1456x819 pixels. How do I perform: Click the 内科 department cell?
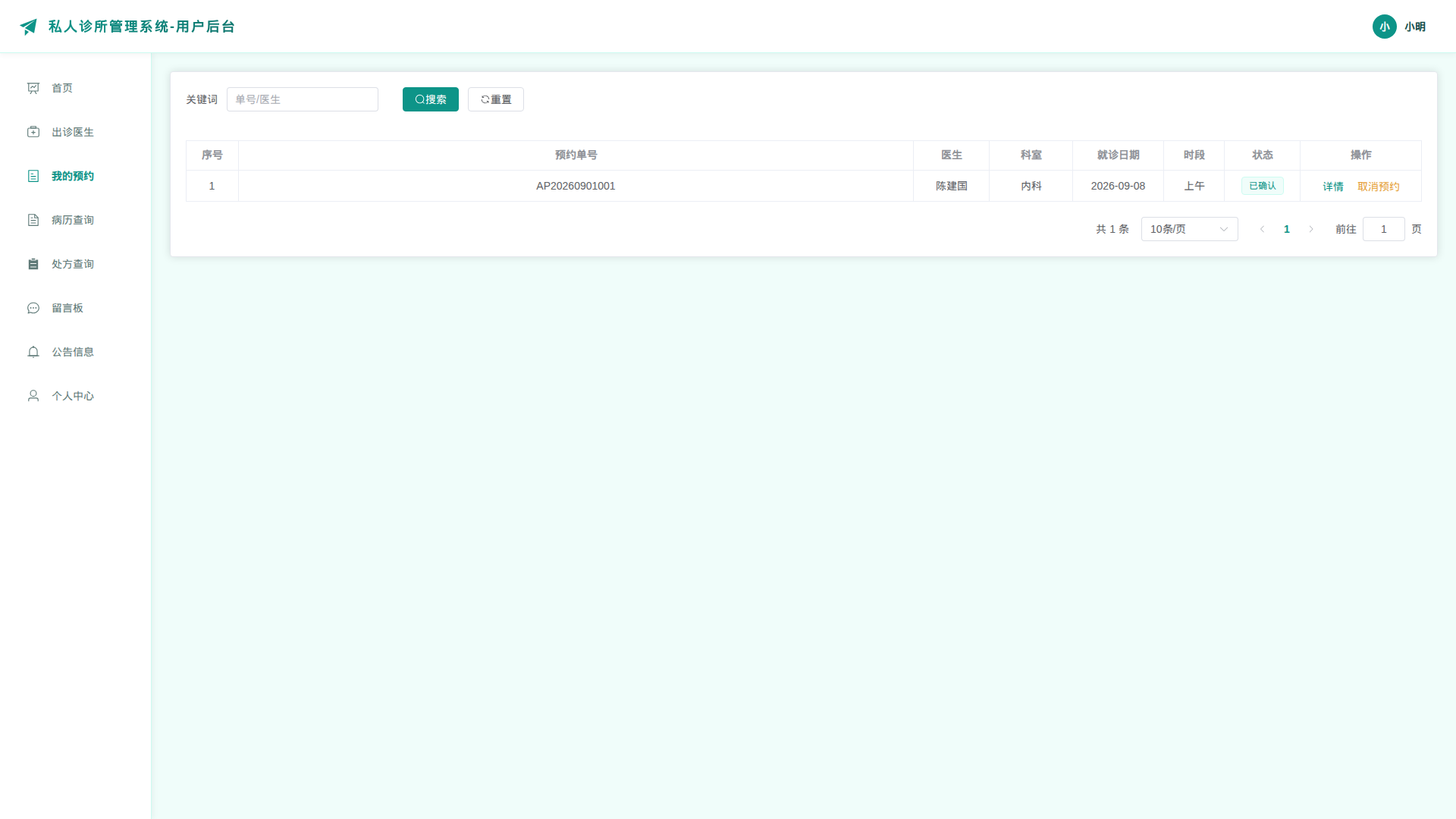click(1031, 186)
